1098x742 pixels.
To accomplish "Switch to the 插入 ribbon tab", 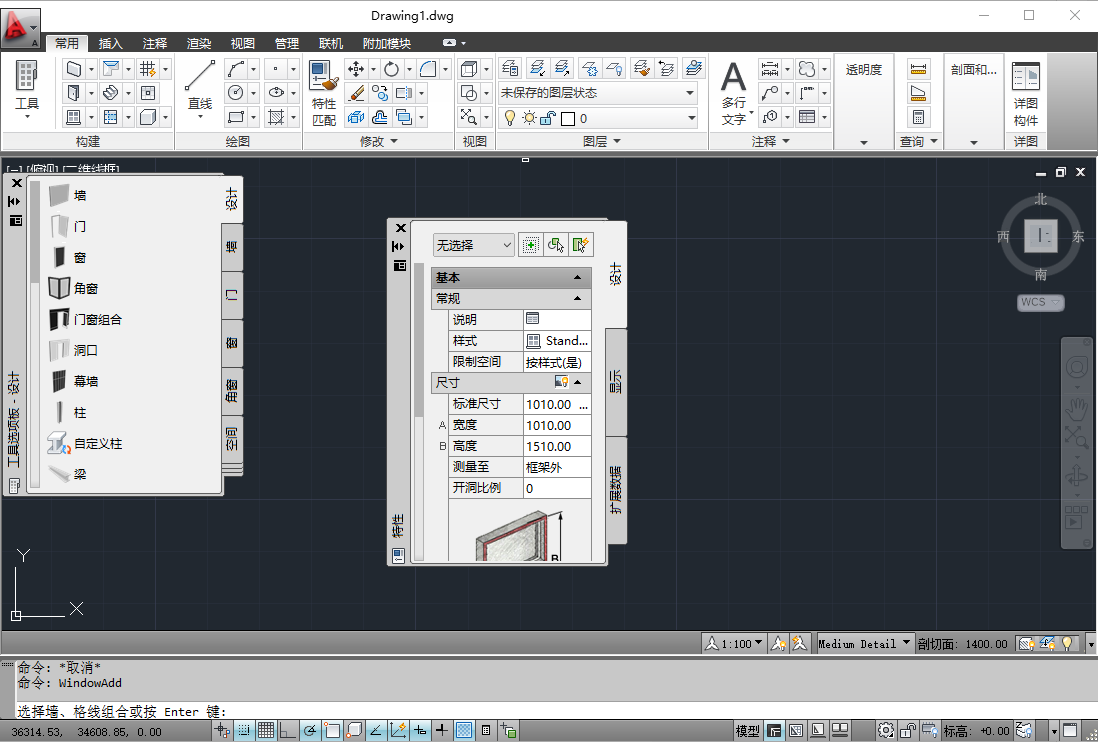I will (x=110, y=43).
